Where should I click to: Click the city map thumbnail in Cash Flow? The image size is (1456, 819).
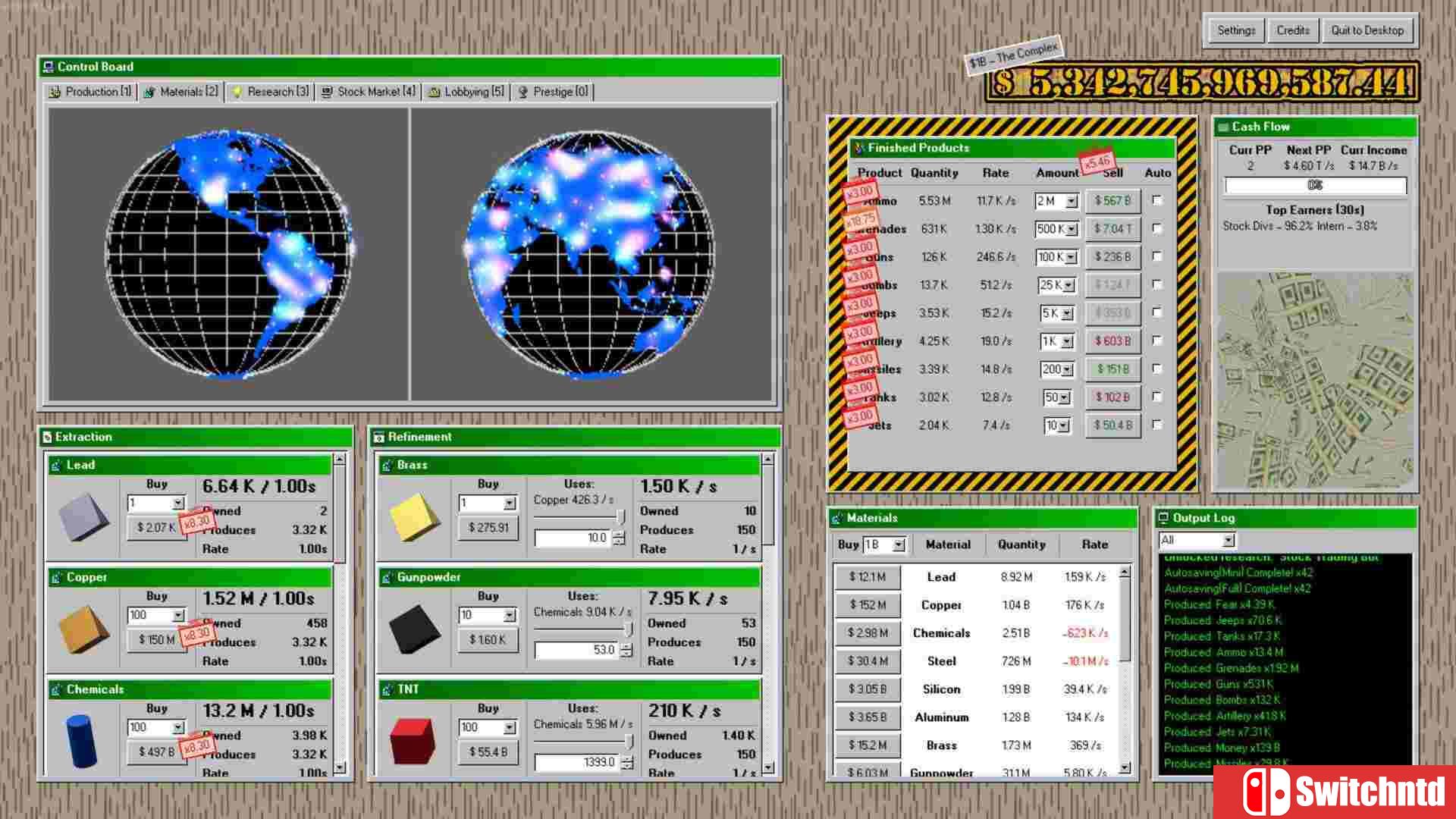1315,381
